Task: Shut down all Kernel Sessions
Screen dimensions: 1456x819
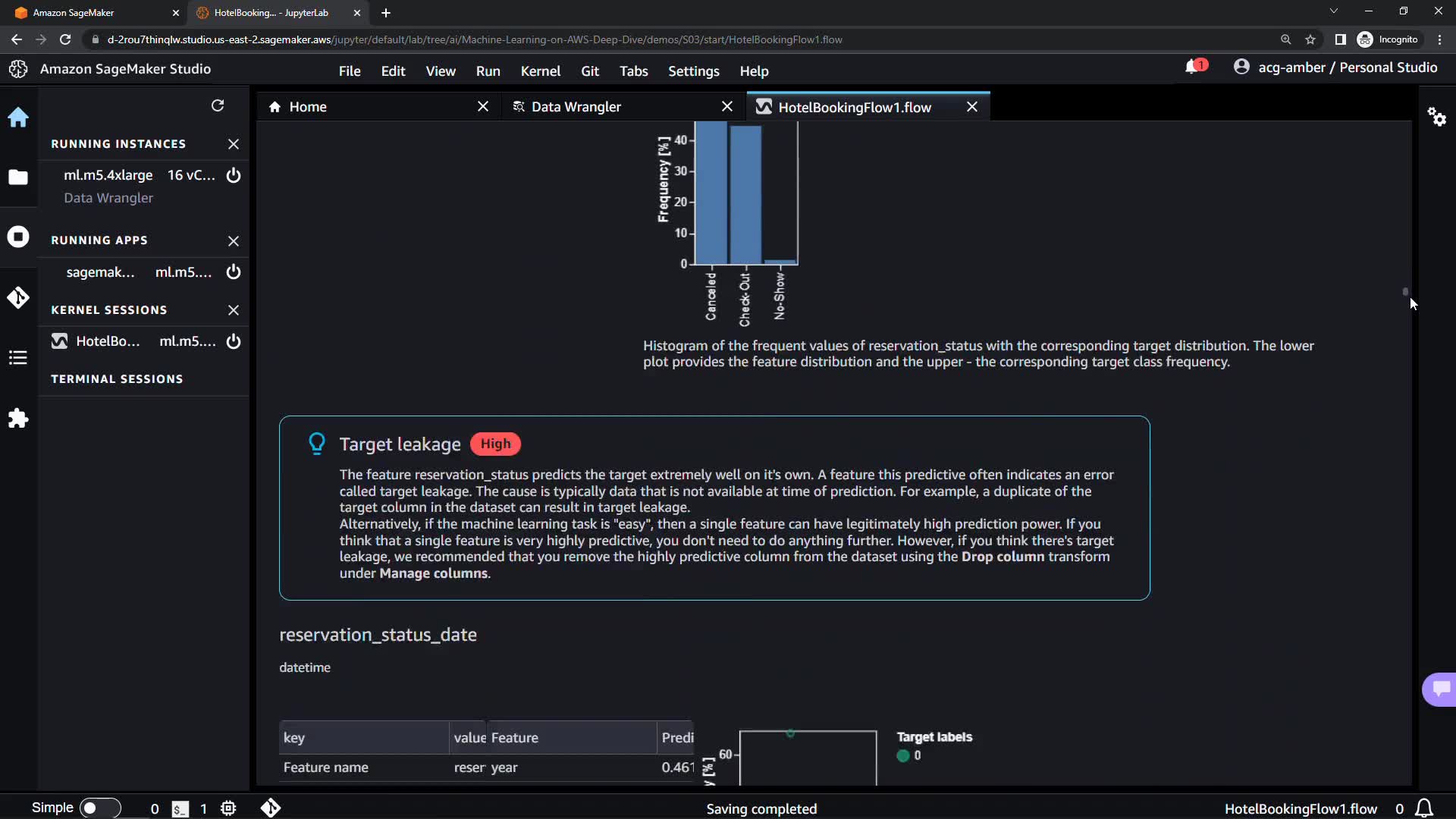Action: (x=234, y=310)
